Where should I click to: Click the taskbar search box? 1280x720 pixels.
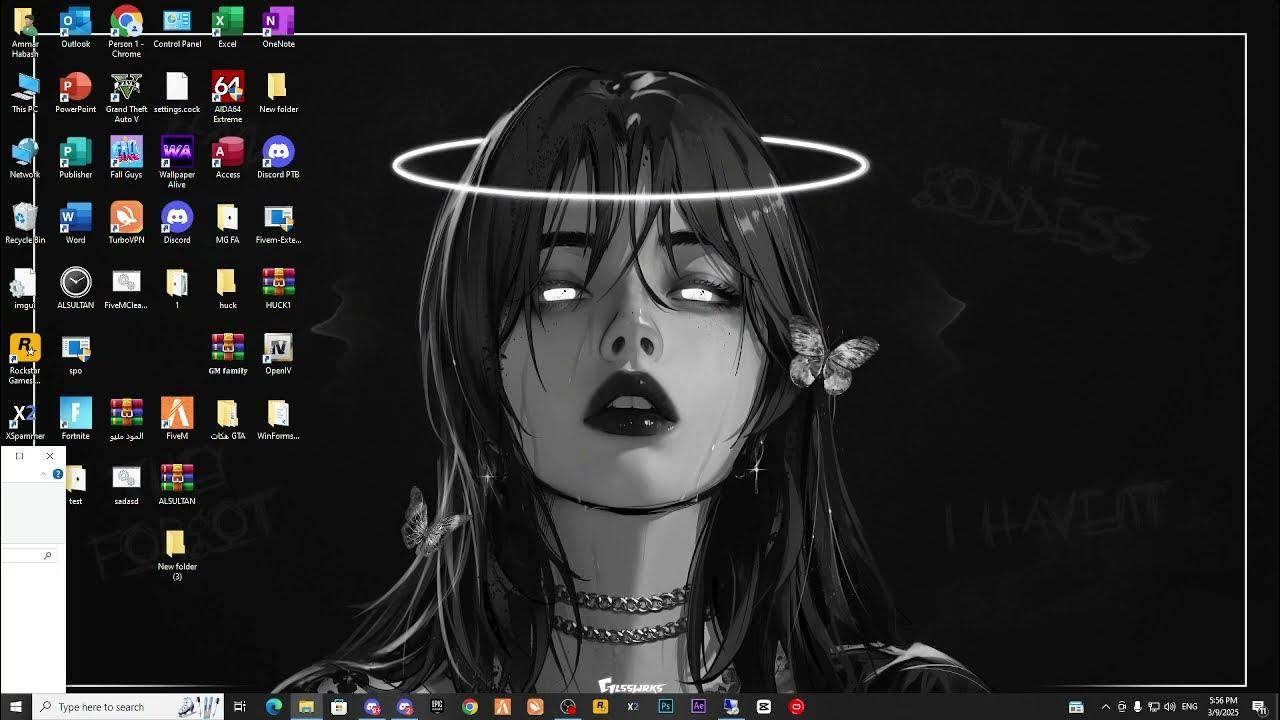tap(130, 706)
